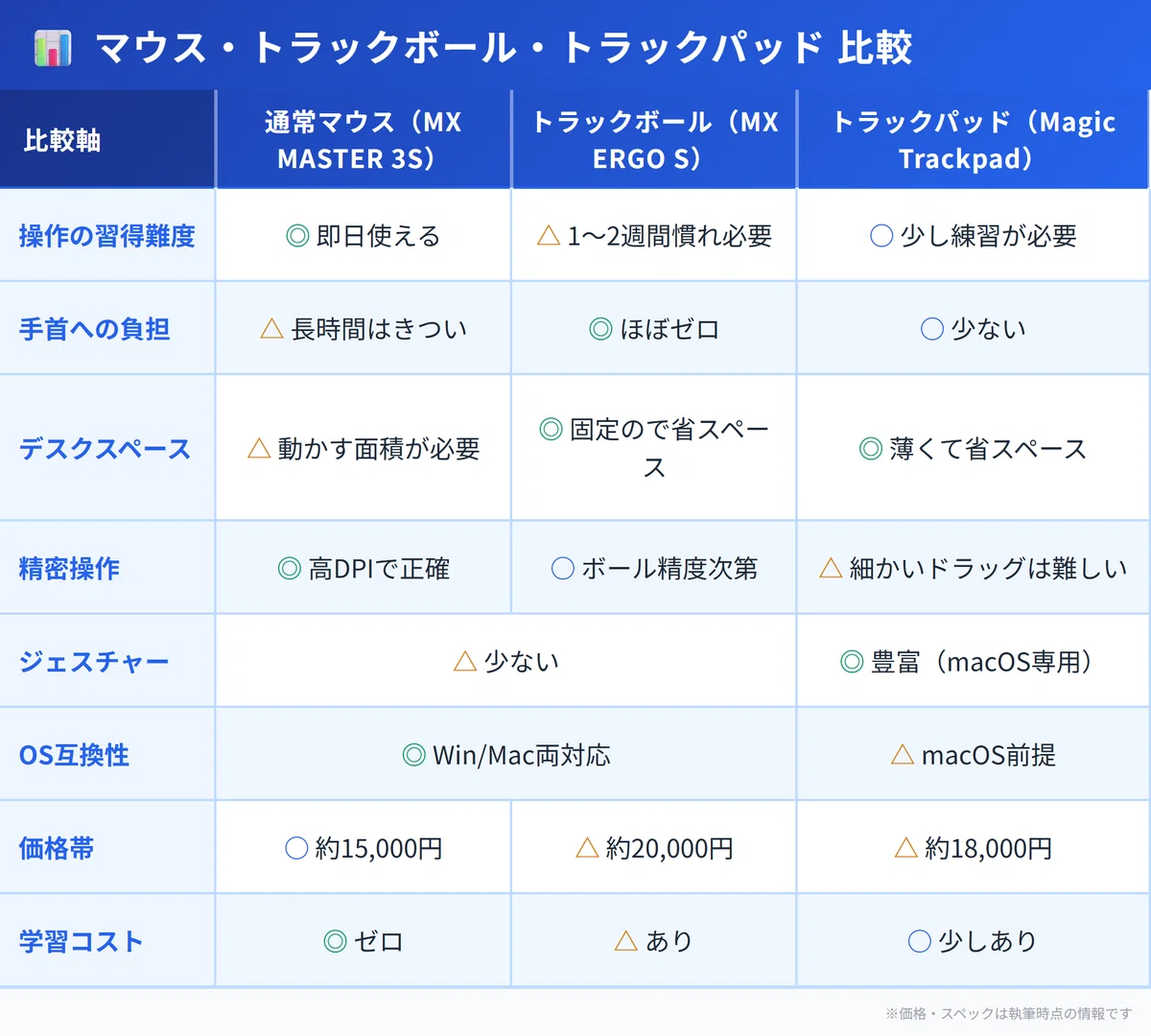Click triangle icon beside 1〜2週間慣れ必要
The width and height of the screenshot is (1151, 1036).
click(549, 236)
